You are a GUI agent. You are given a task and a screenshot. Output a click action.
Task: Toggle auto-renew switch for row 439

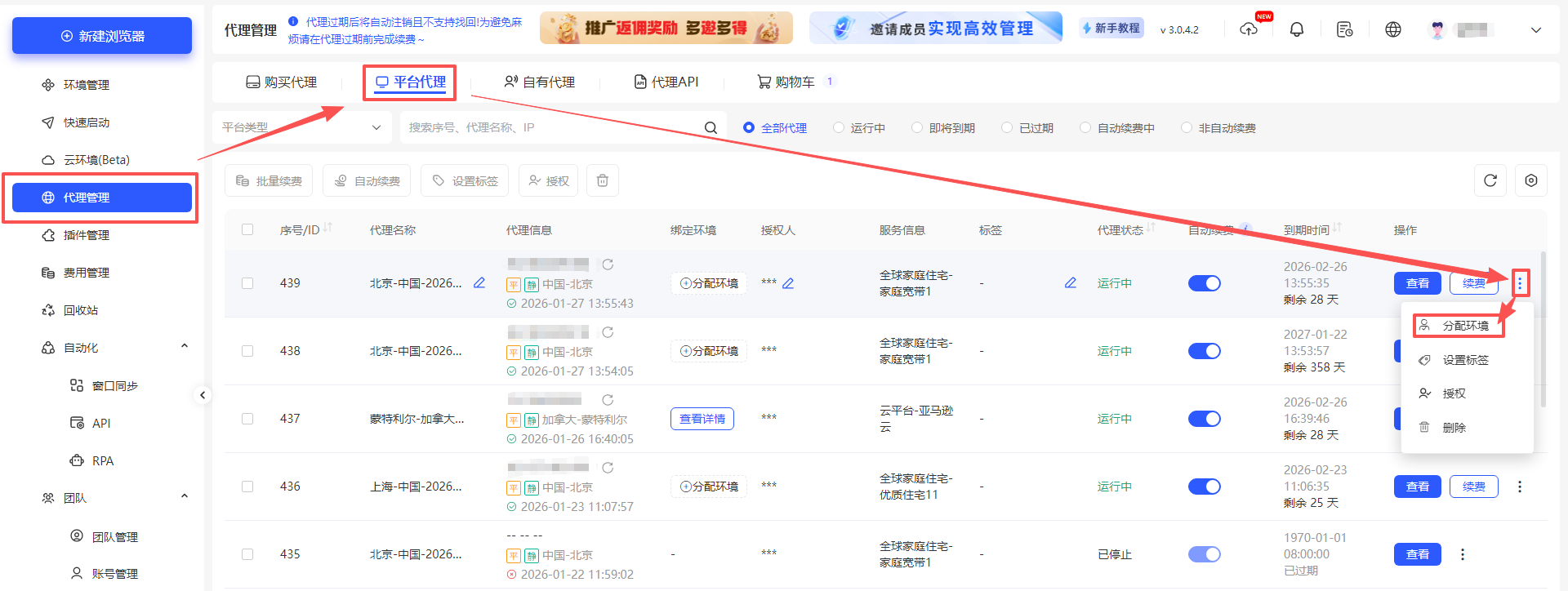1205,283
